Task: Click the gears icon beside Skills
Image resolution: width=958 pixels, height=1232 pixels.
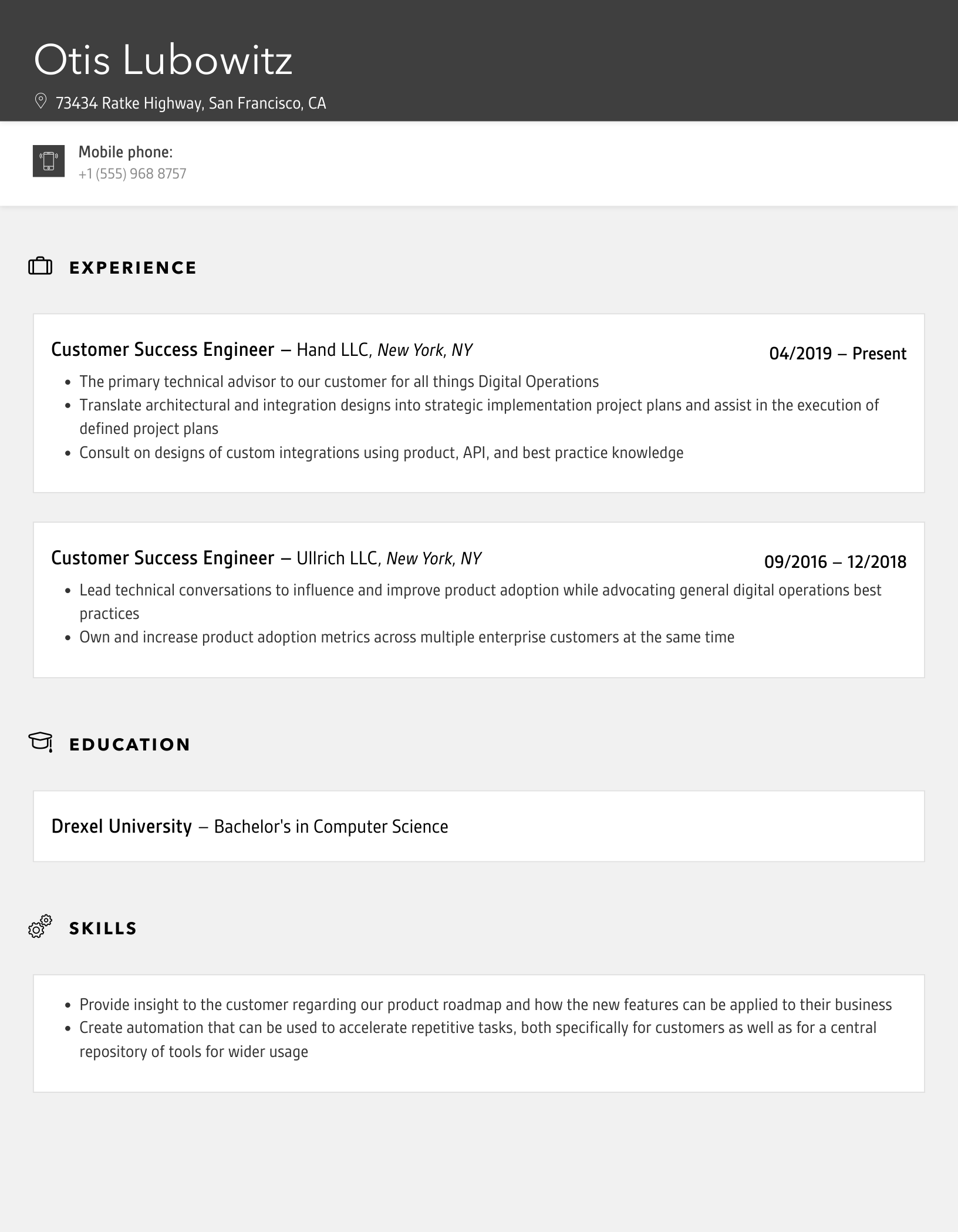Action: 41,926
